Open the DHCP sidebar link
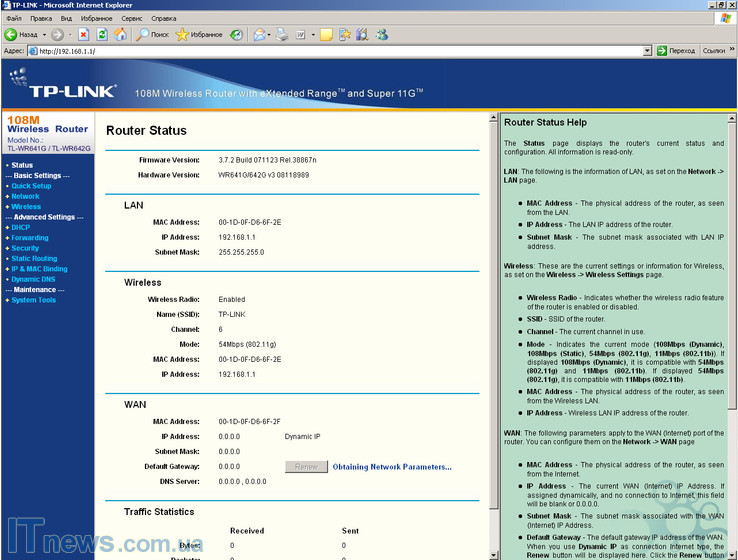This screenshot has width=738, height=560. point(20,227)
